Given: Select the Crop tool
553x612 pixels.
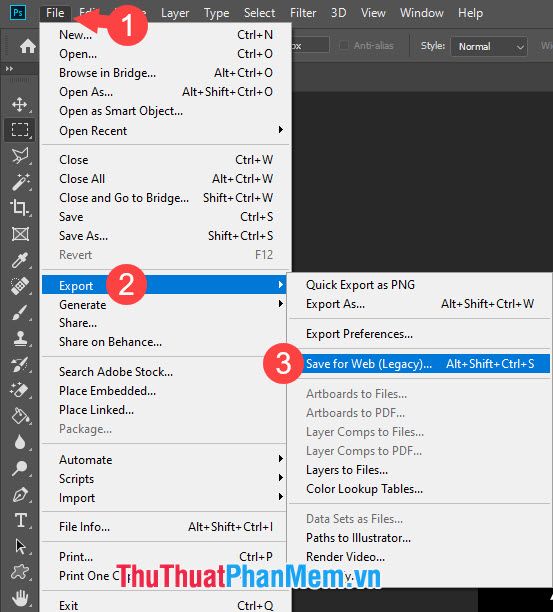Looking at the screenshot, I should pos(20,208).
